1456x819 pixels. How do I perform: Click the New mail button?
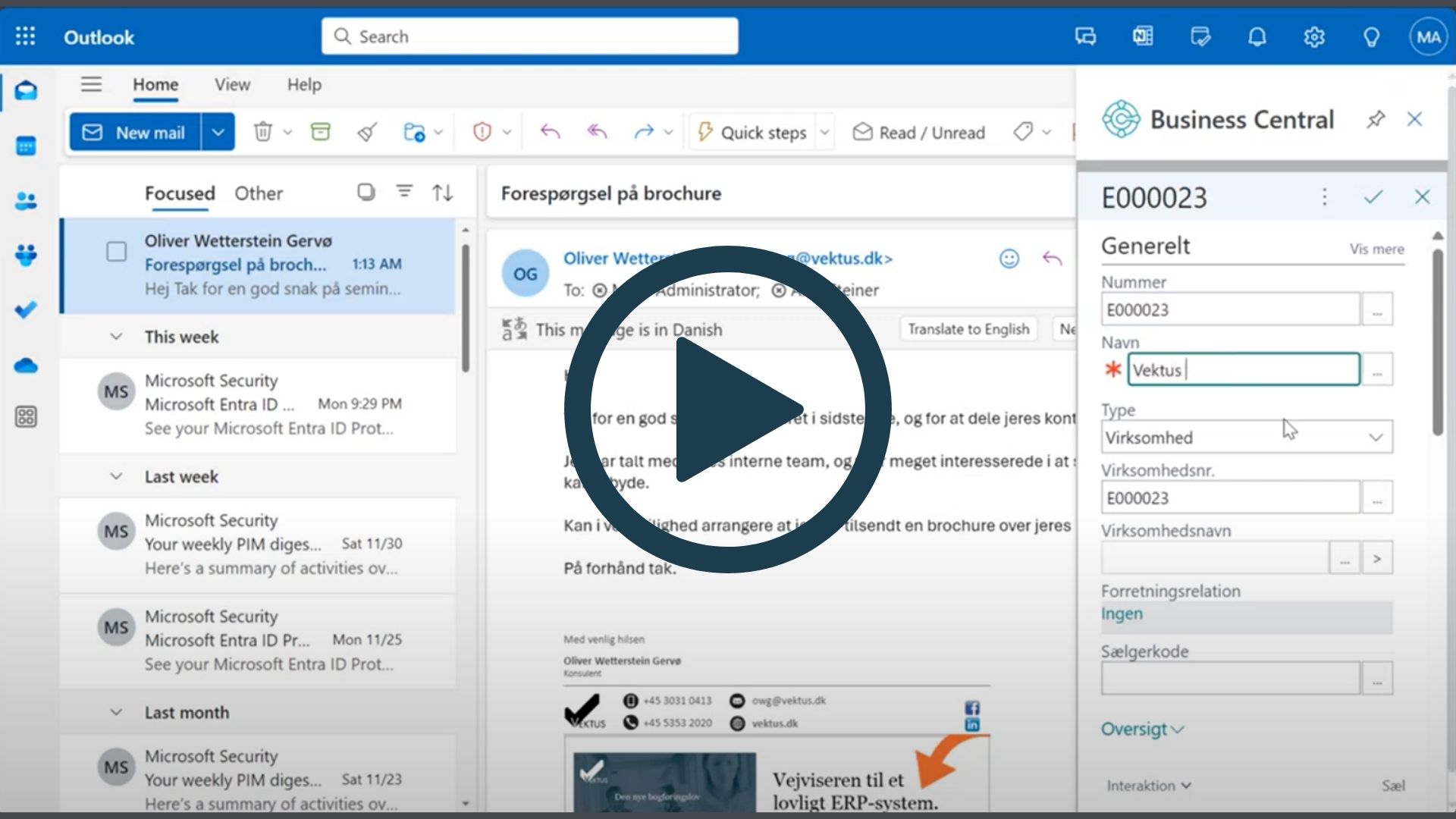click(135, 132)
